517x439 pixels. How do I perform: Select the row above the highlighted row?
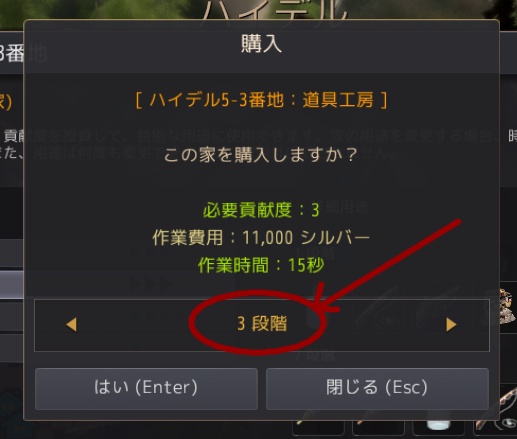[x=12, y=253]
